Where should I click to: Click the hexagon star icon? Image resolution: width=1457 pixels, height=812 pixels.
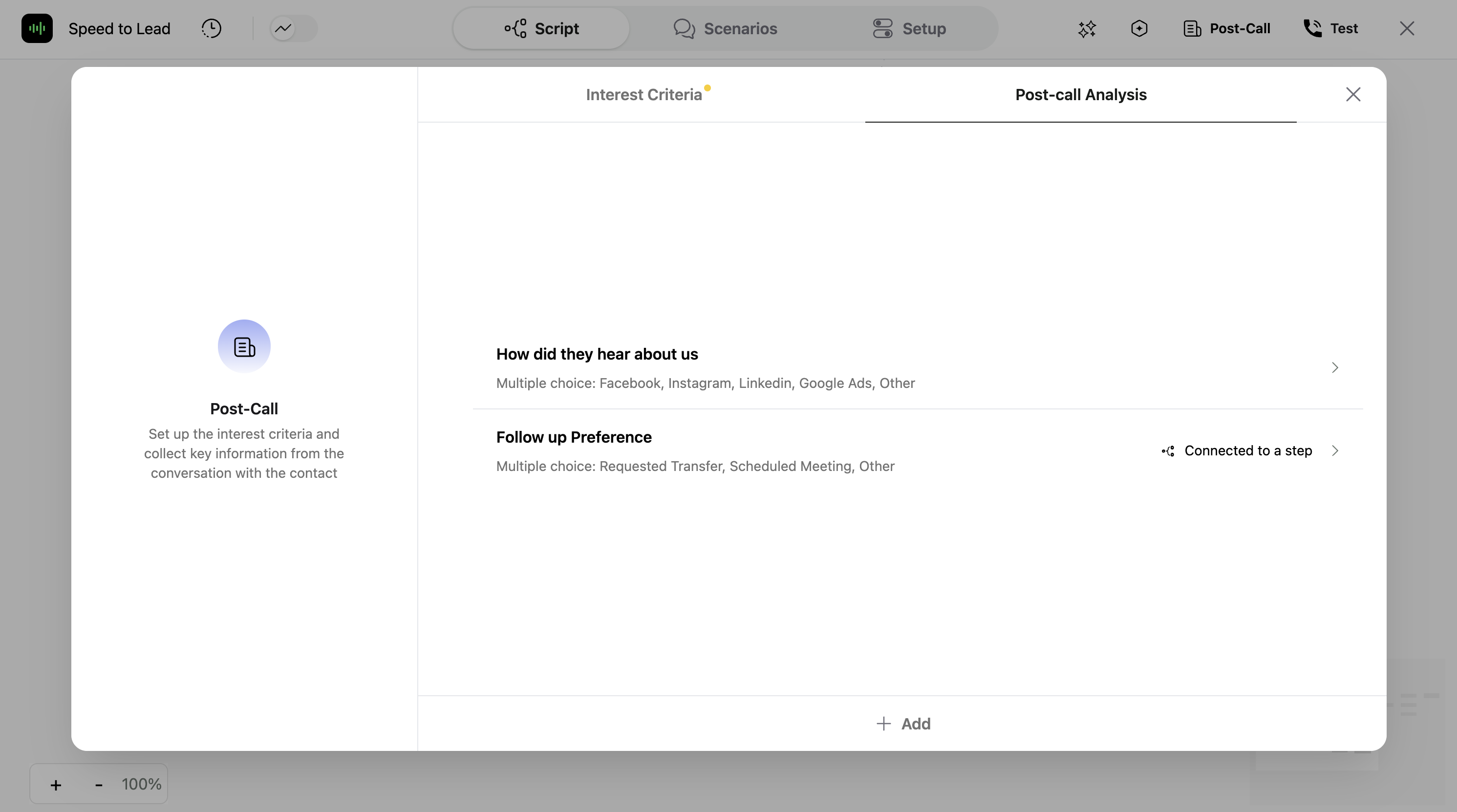coord(1138,28)
